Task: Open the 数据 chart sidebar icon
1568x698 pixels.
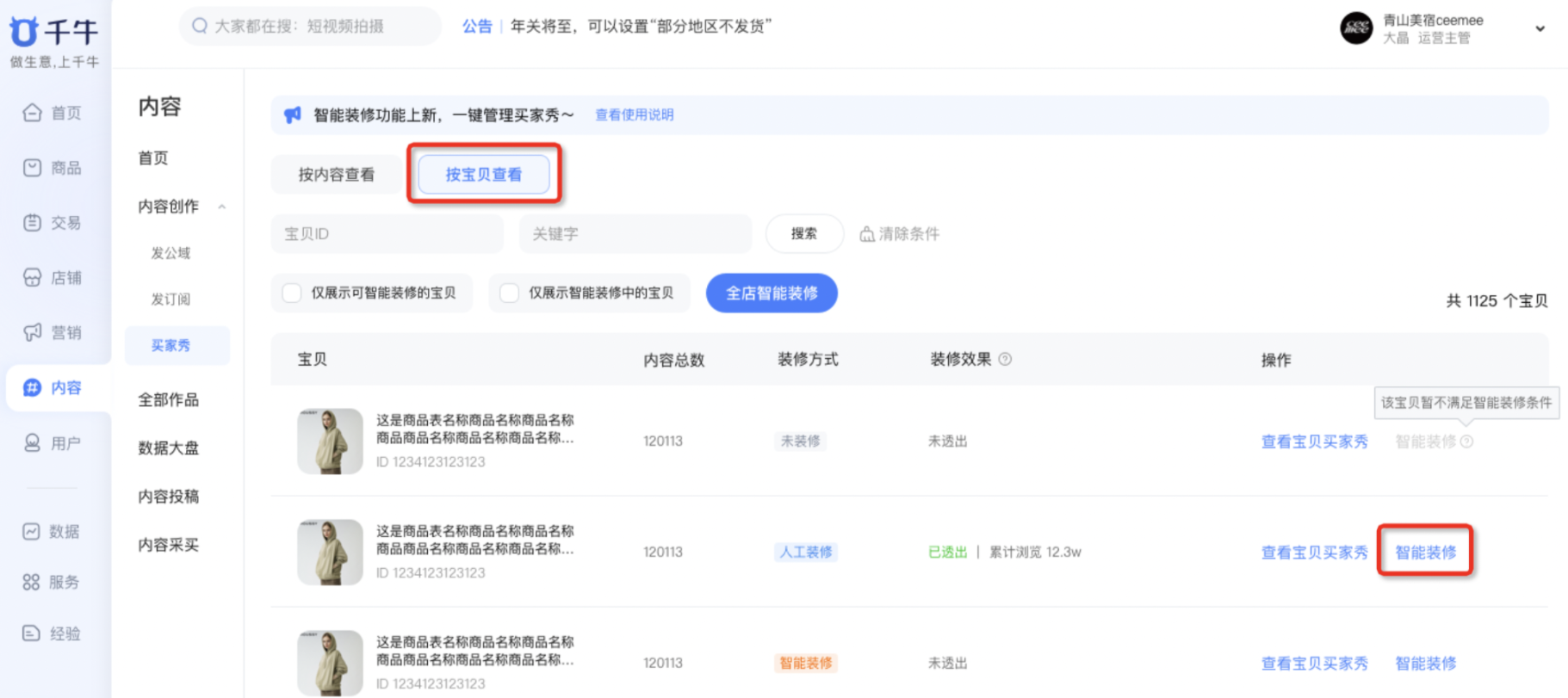Action: 31,532
